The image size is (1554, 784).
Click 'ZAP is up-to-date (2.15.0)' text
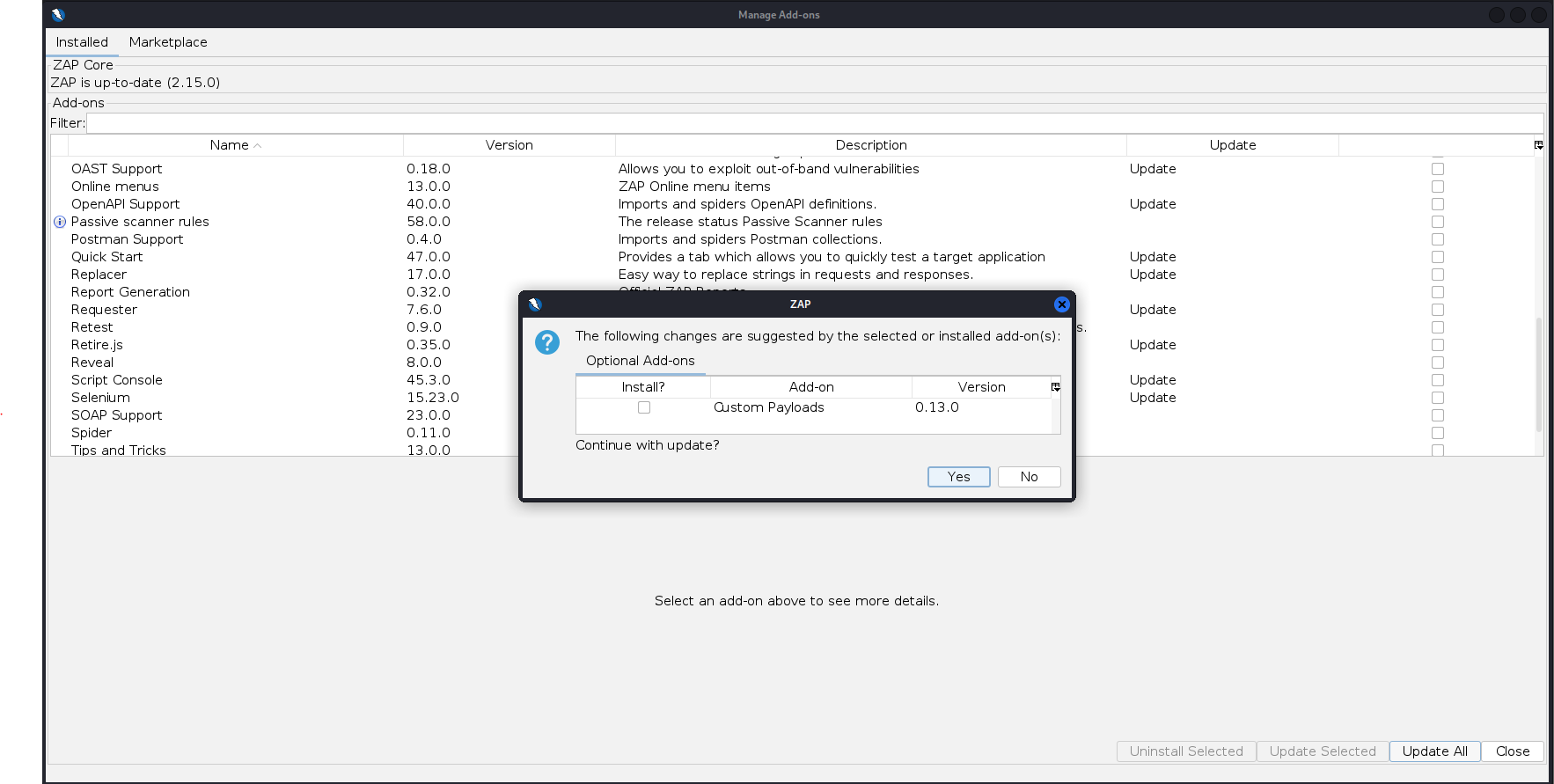point(135,83)
